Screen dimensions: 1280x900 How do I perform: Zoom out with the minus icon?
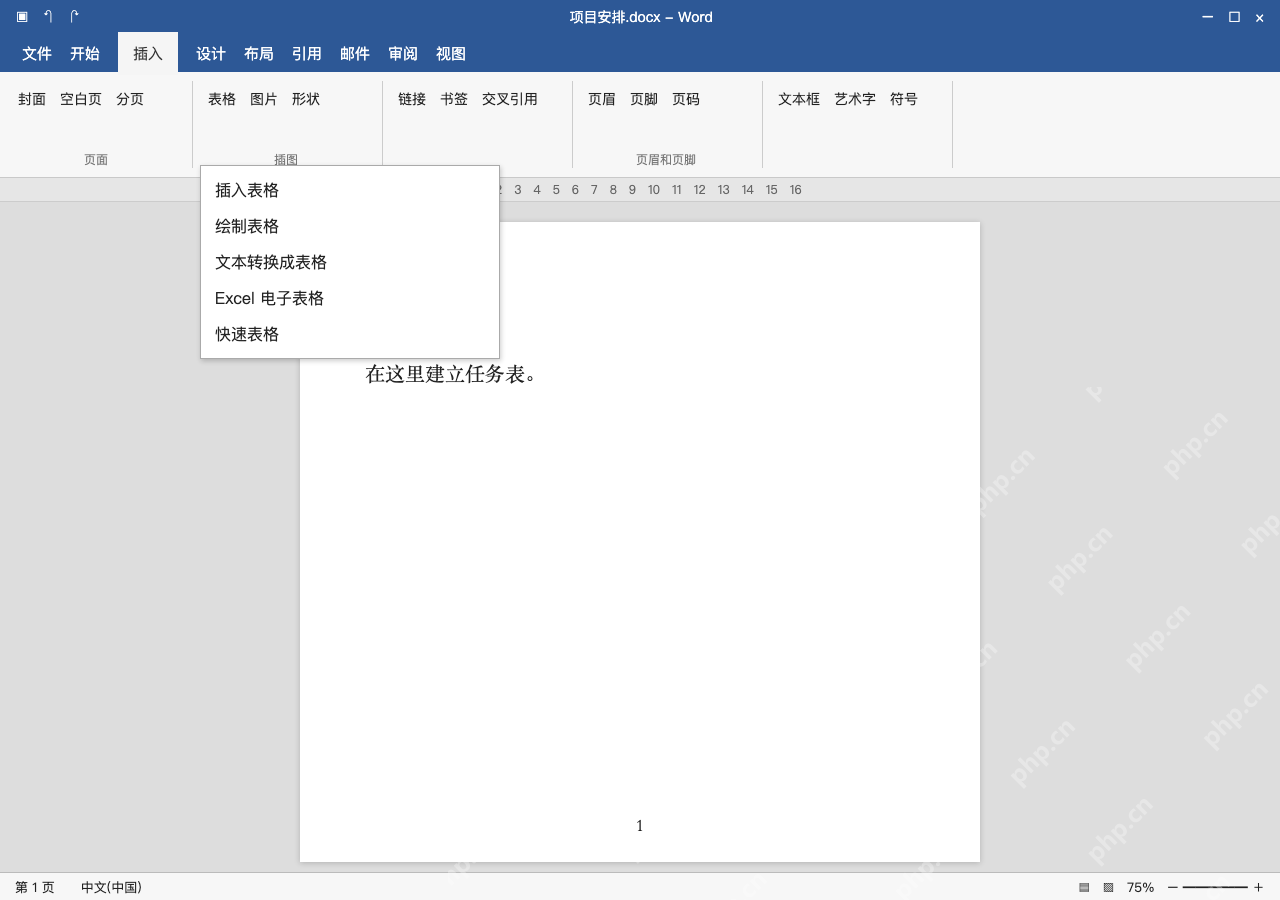click(x=1173, y=887)
